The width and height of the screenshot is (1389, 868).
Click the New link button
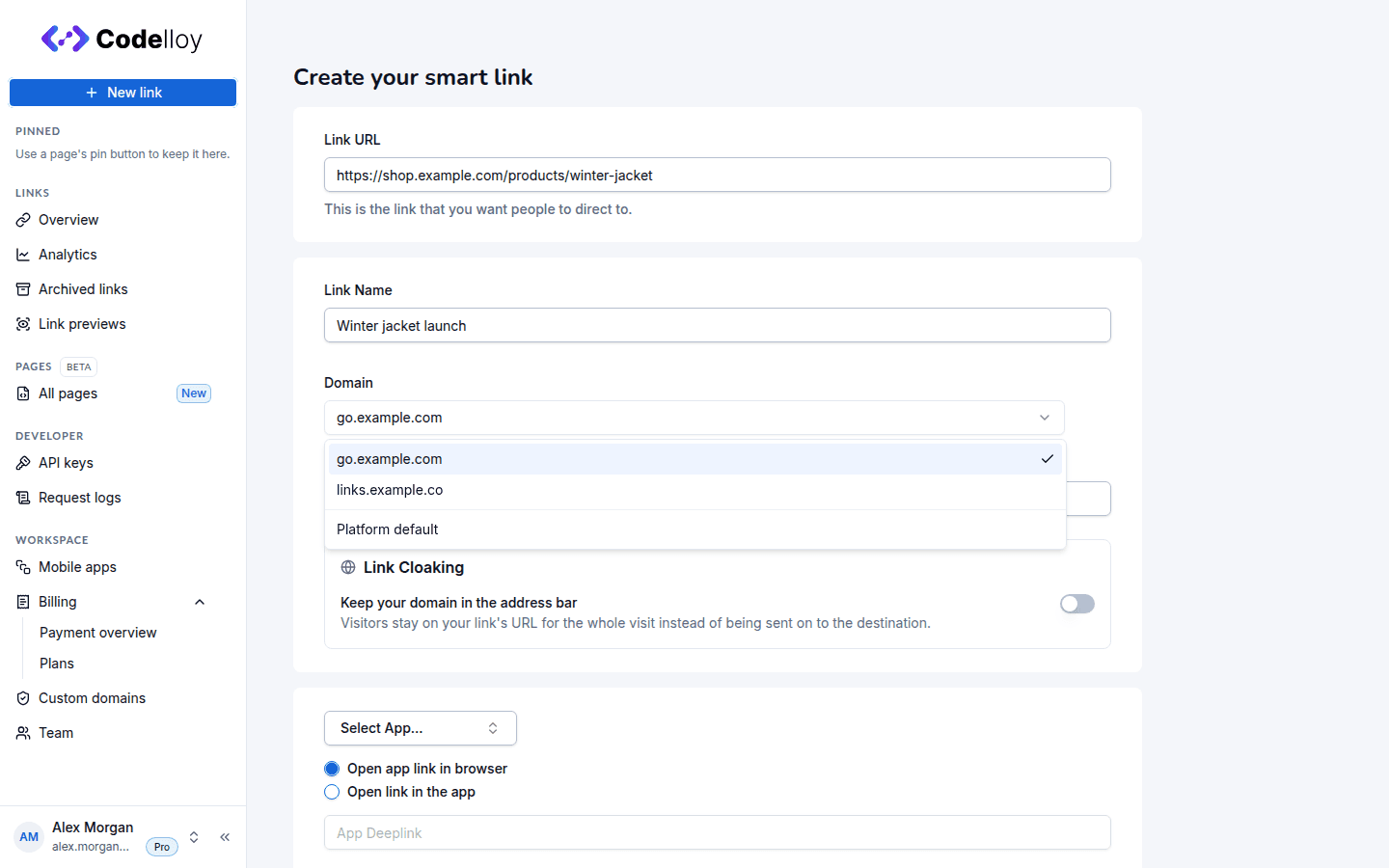[123, 93]
